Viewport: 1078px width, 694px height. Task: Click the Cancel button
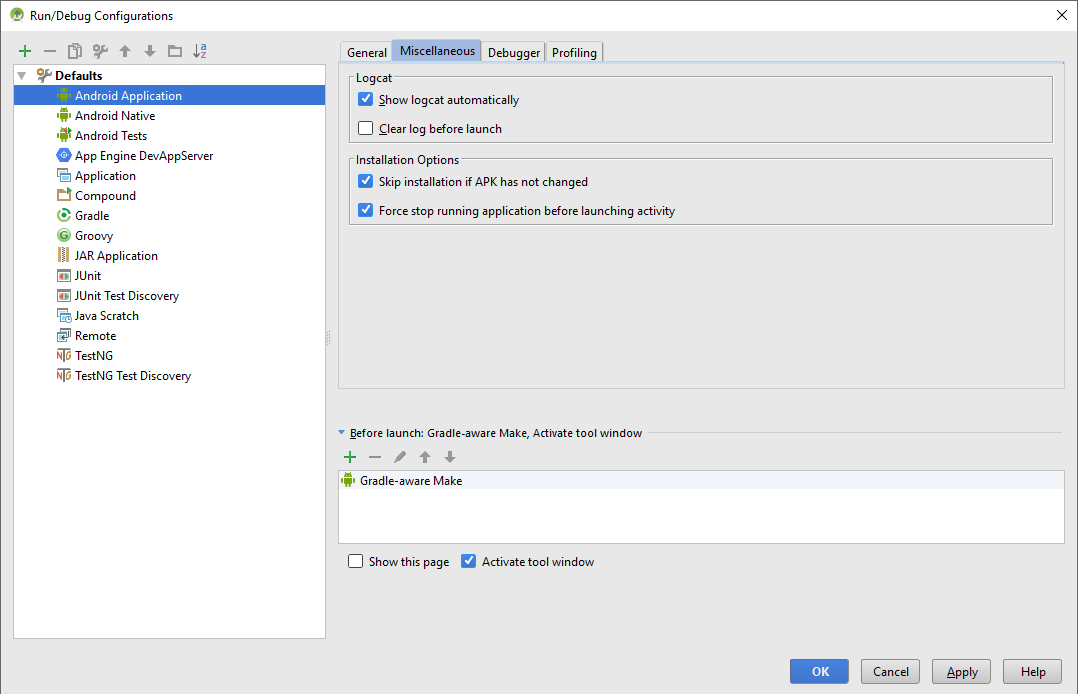click(890, 671)
